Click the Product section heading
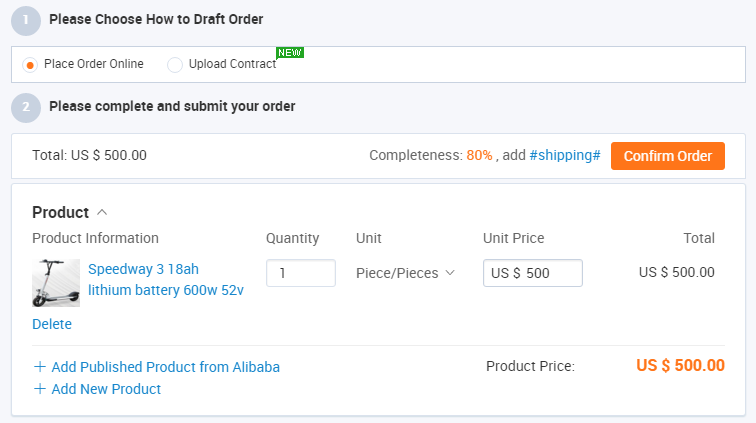 click(x=61, y=212)
